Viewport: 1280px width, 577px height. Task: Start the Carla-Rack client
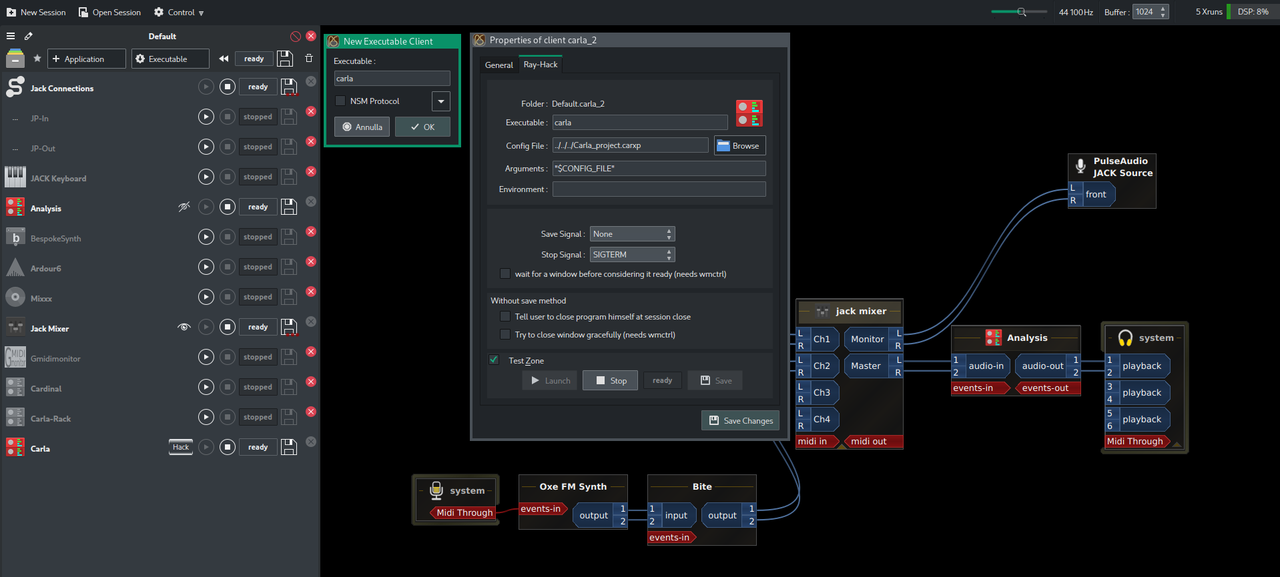pyautogui.click(x=206, y=417)
